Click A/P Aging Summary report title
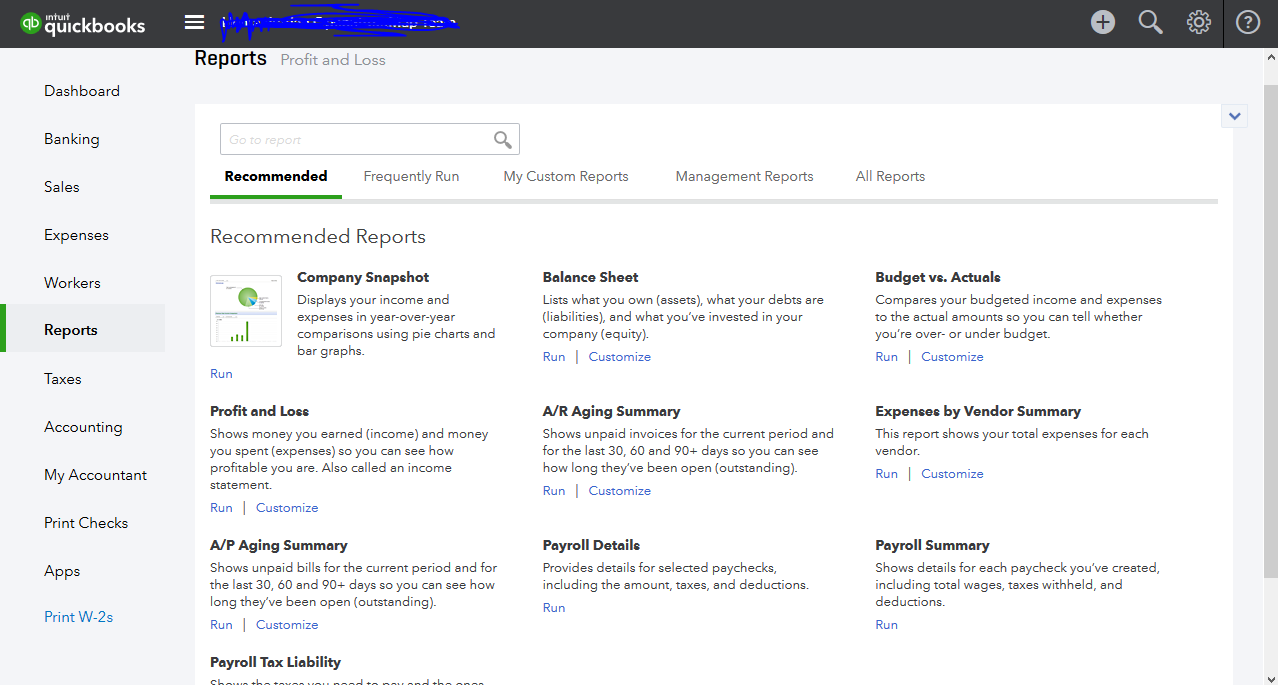Viewport: 1278px width, 685px height. 279,545
